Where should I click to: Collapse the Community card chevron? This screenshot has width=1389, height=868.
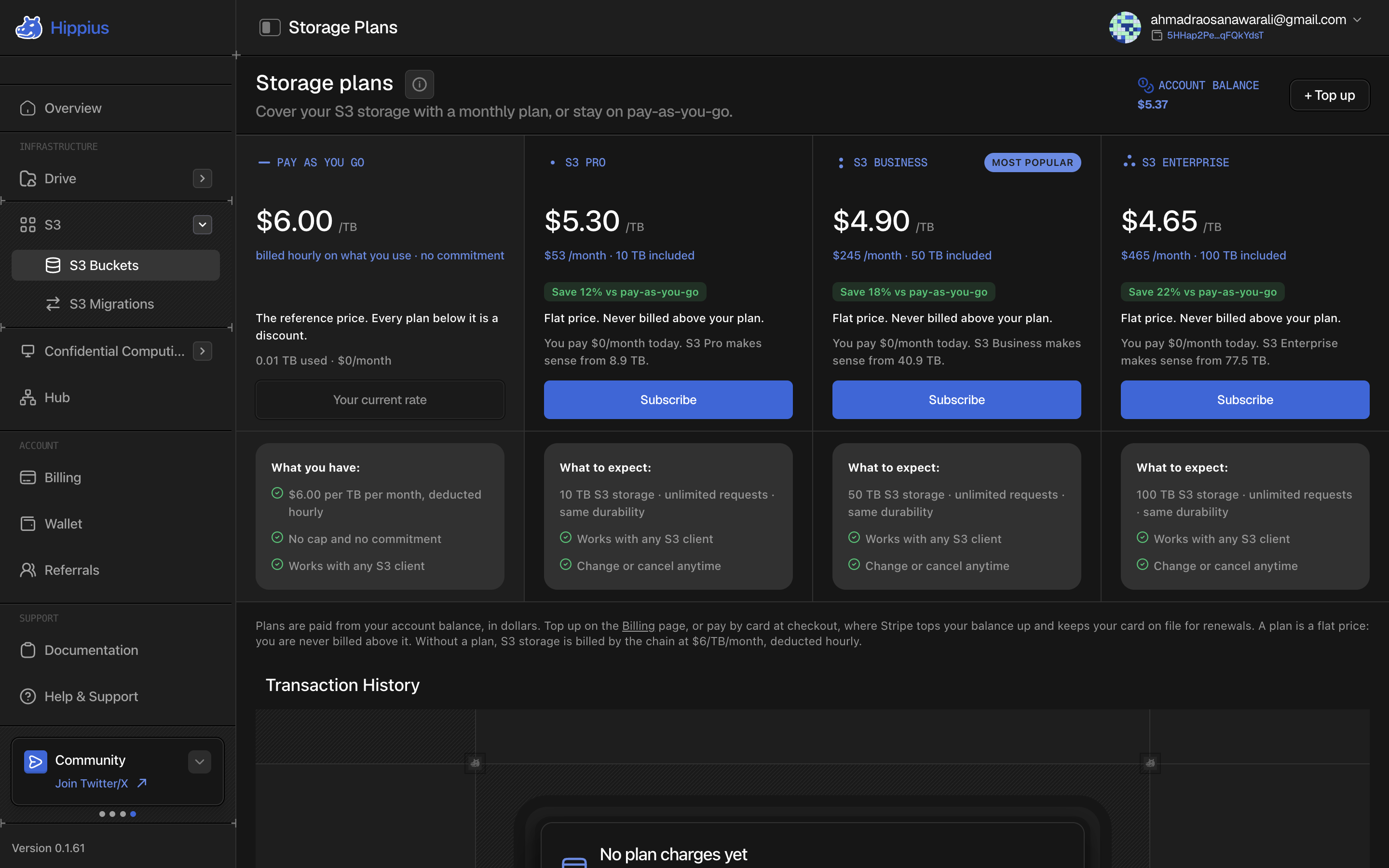(x=200, y=762)
